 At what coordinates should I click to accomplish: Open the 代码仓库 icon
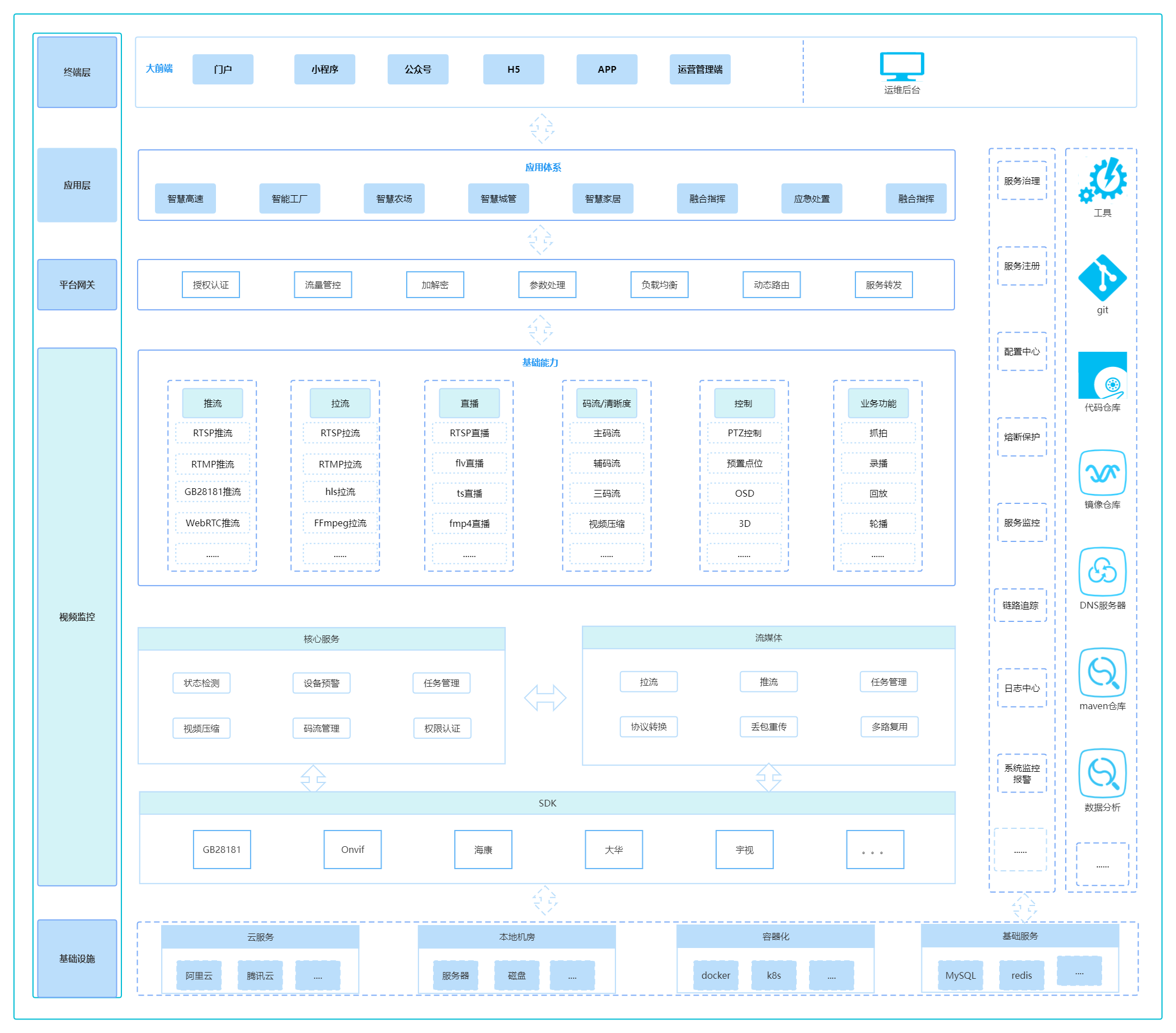point(1102,375)
